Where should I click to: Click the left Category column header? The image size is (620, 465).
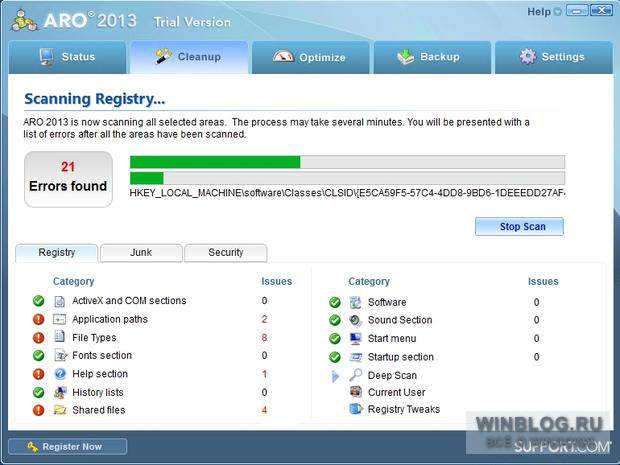coord(74,282)
